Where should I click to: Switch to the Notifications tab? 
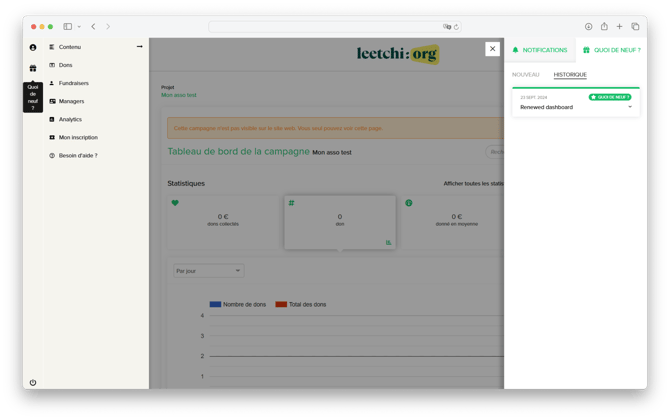coord(540,50)
